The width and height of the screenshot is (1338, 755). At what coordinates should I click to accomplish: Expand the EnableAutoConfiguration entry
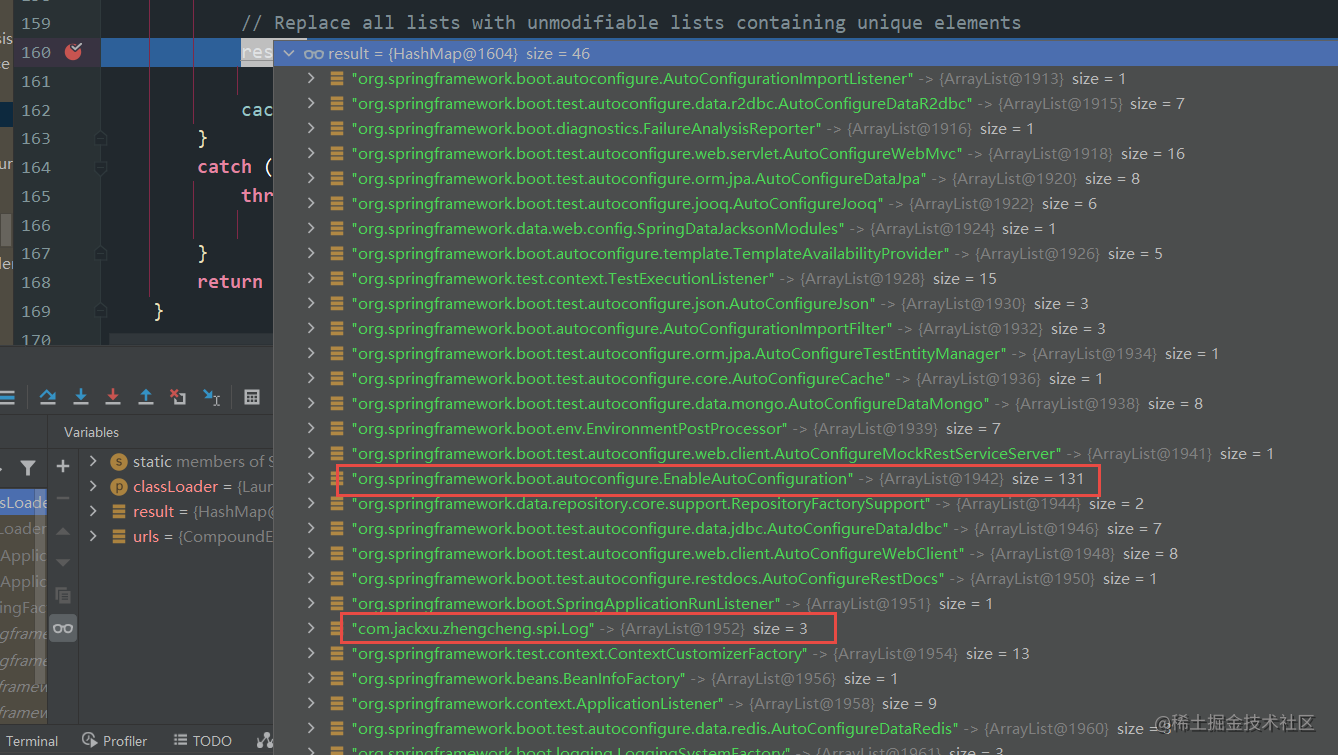pyautogui.click(x=311, y=478)
